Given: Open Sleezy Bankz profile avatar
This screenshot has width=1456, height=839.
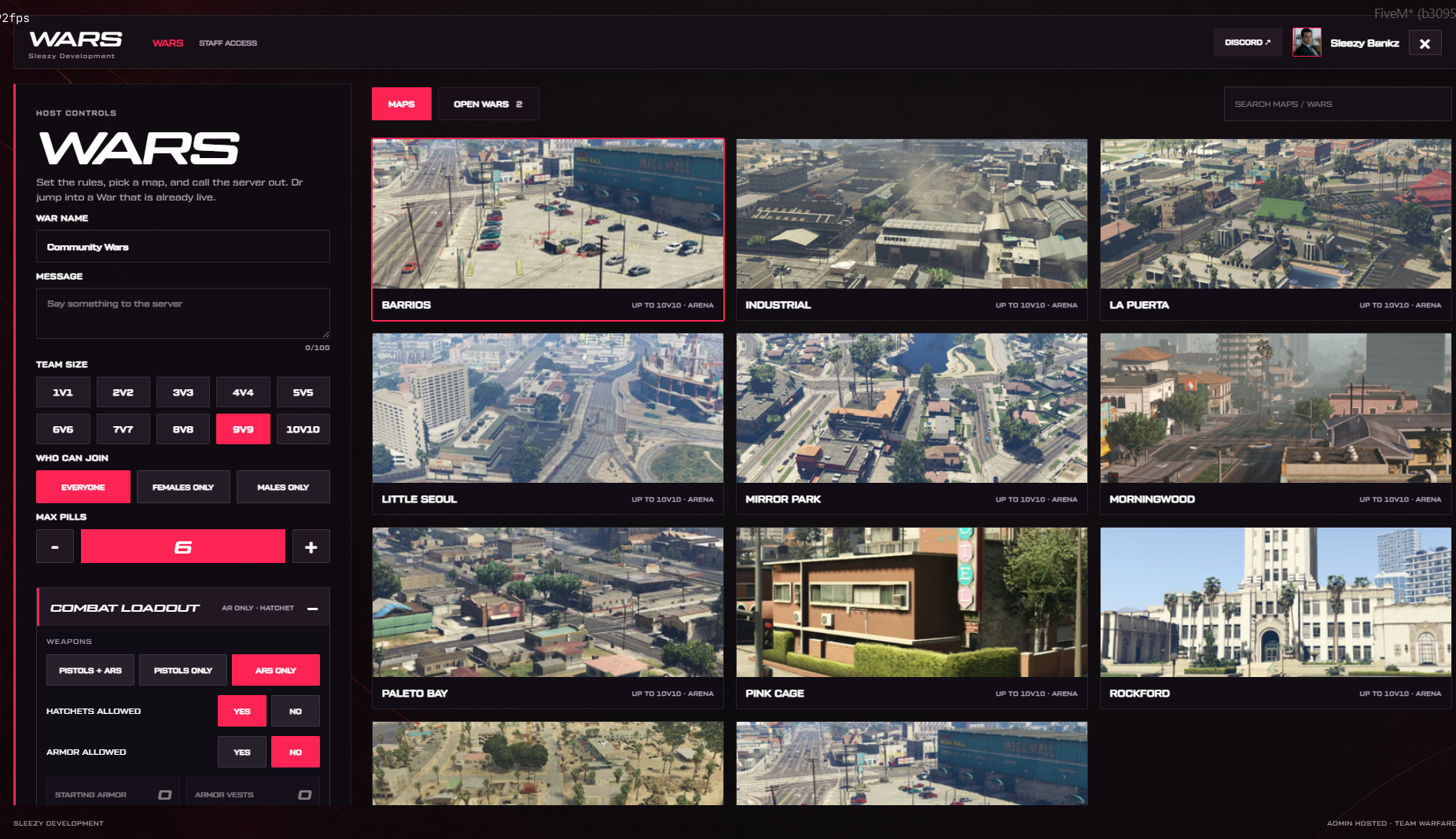Looking at the screenshot, I should 1307,42.
